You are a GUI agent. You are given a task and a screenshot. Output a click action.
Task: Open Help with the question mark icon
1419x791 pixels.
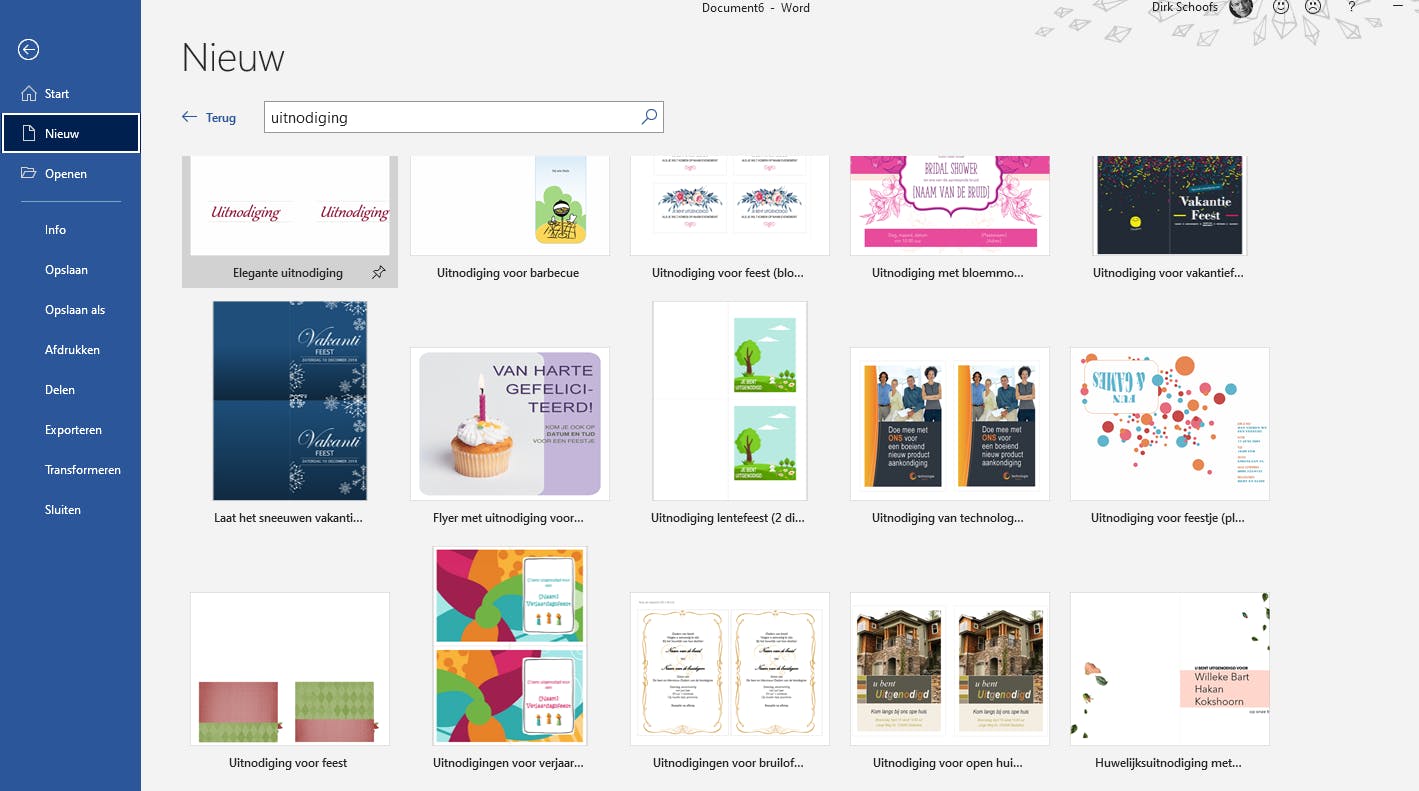click(x=1352, y=7)
